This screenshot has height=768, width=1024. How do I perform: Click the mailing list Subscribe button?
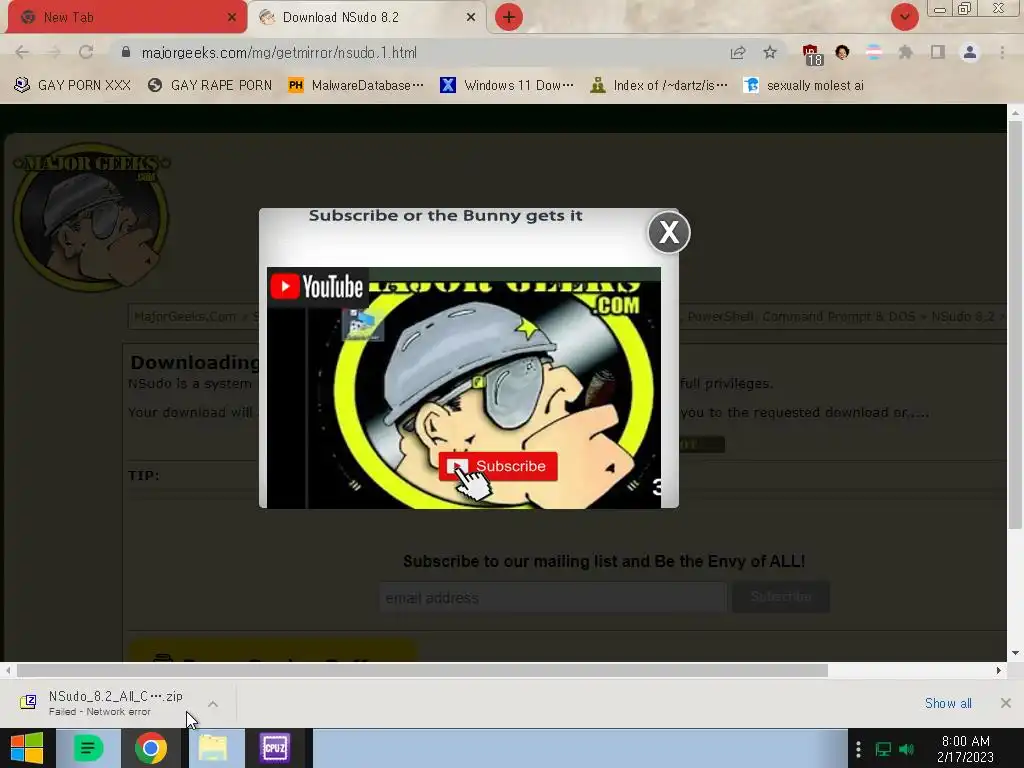pyautogui.click(x=780, y=597)
